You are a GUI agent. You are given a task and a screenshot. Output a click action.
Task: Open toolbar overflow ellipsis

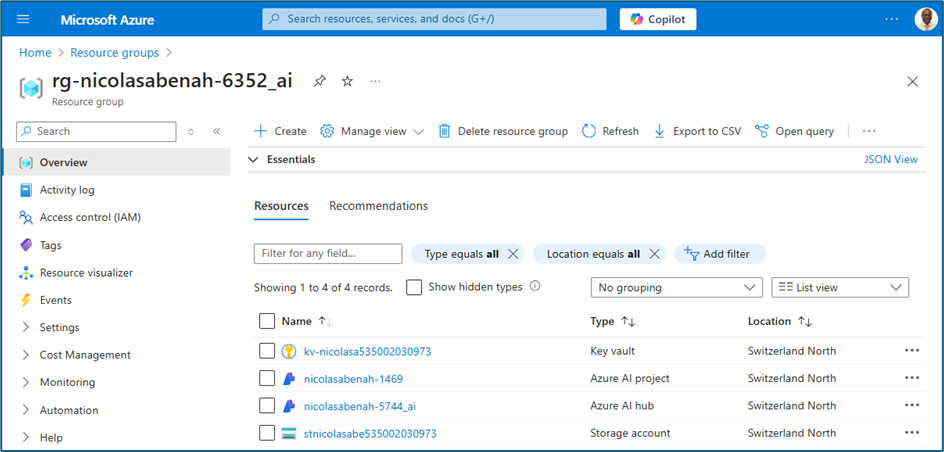tap(869, 131)
